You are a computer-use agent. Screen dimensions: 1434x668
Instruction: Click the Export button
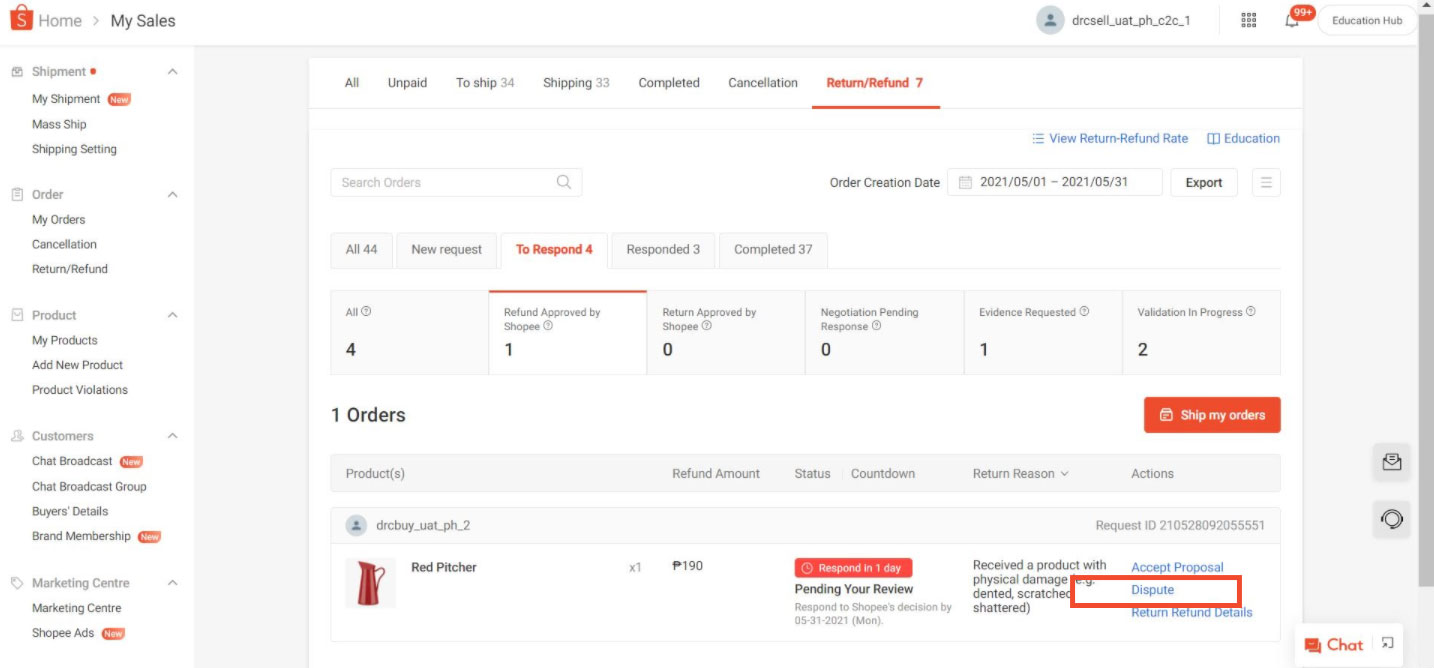pos(1203,182)
